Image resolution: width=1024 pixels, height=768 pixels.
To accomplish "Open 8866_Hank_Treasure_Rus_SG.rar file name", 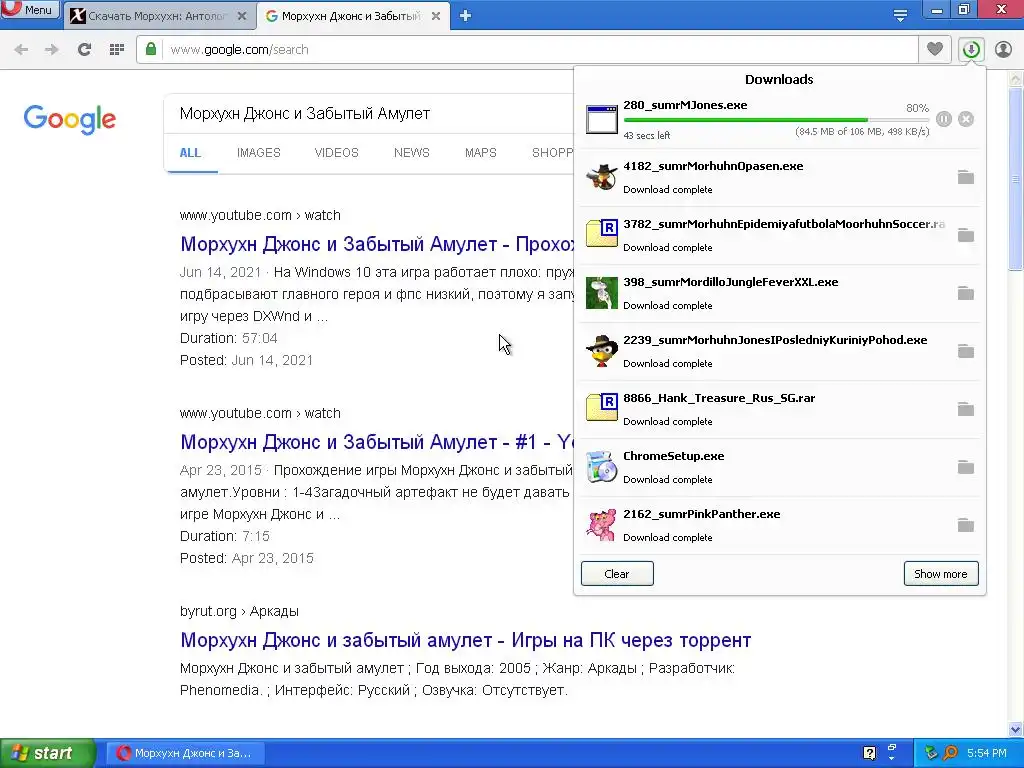I will pyautogui.click(x=719, y=398).
